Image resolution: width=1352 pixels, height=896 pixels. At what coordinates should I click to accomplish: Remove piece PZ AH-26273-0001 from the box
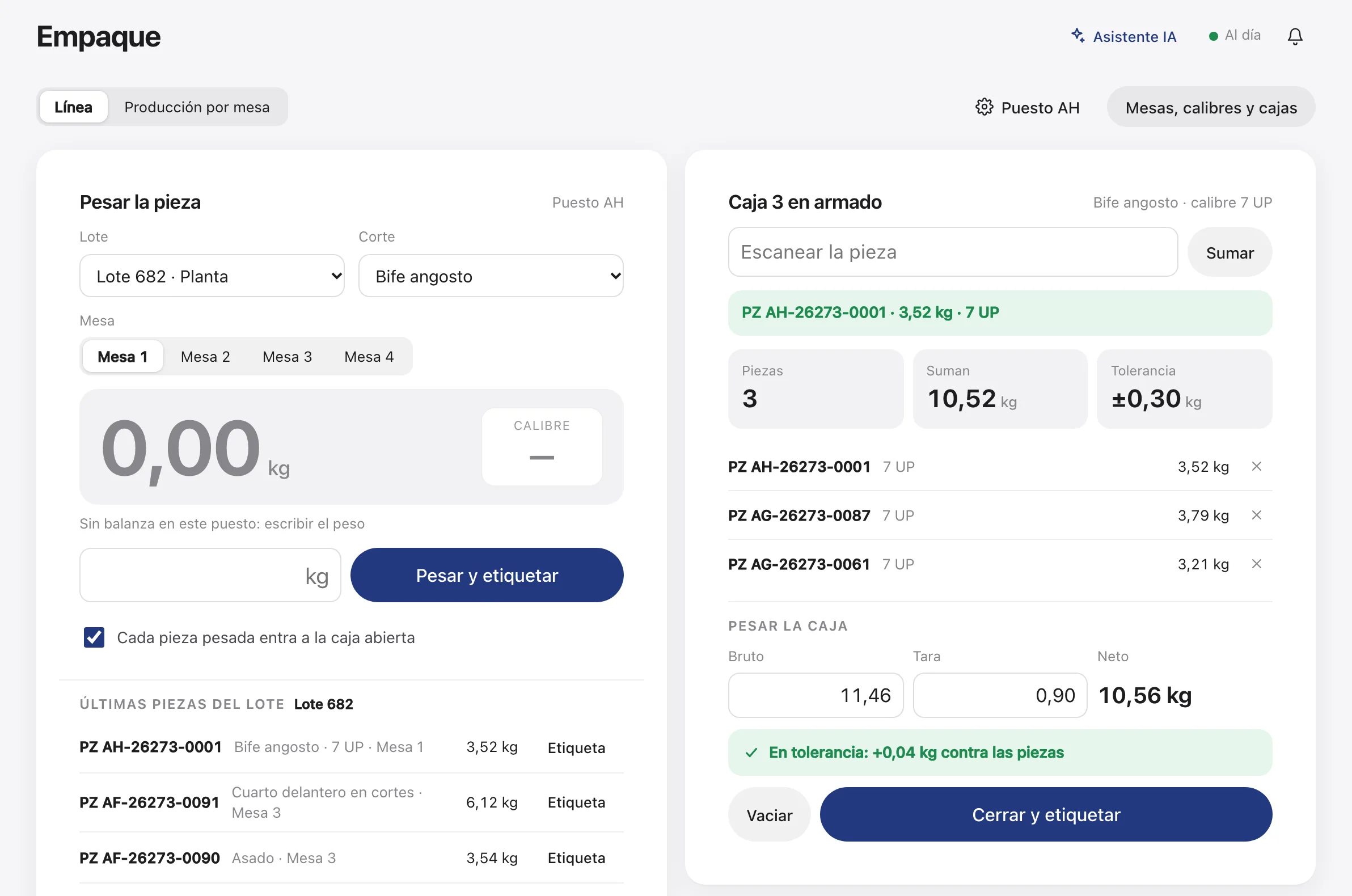coord(1256,466)
